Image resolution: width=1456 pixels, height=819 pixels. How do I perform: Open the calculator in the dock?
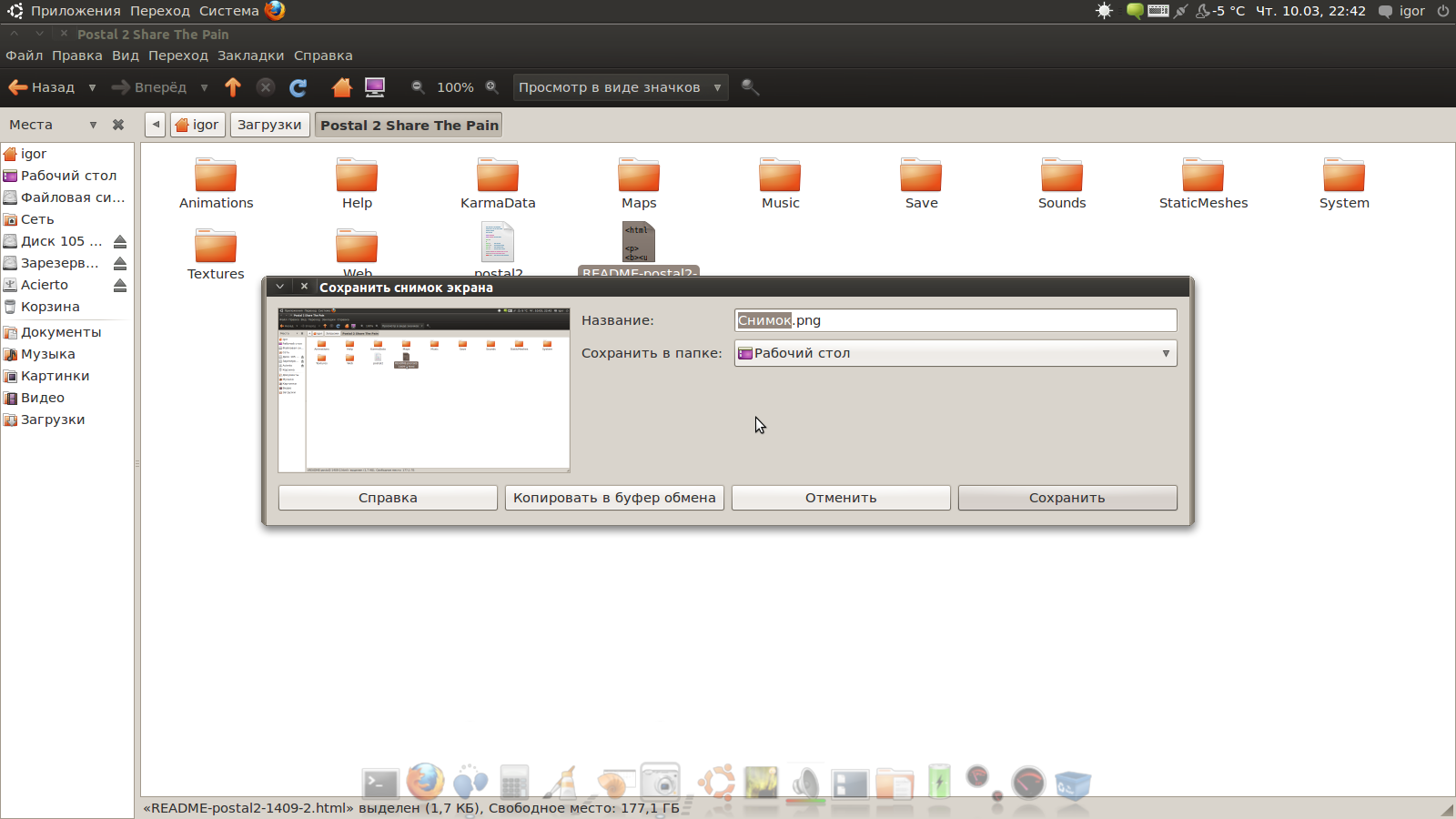pyautogui.click(x=514, y=783)
